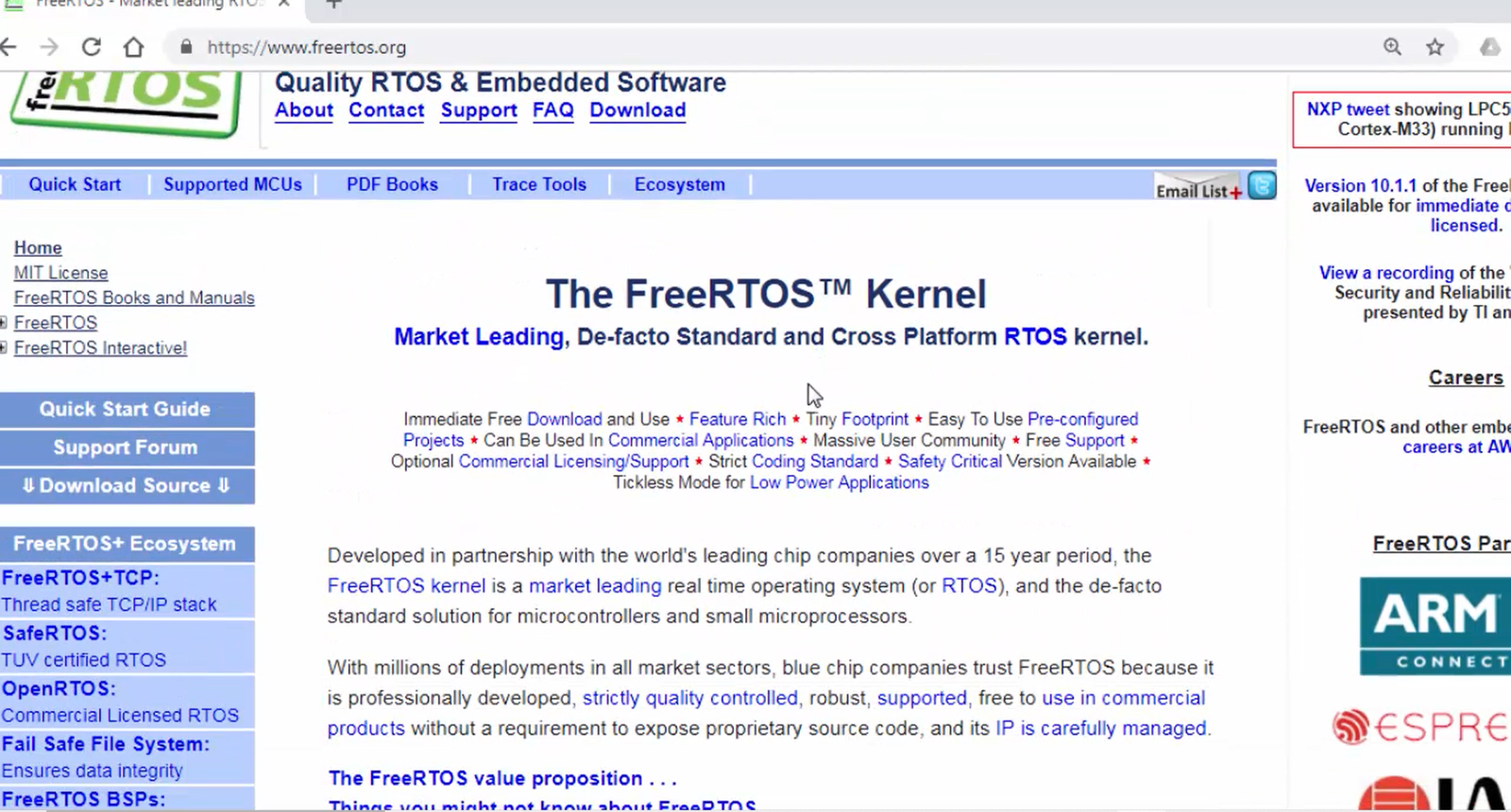Click the padlock site security icon
Screen dimensions: 1511x812
click(x=186, y=47)
